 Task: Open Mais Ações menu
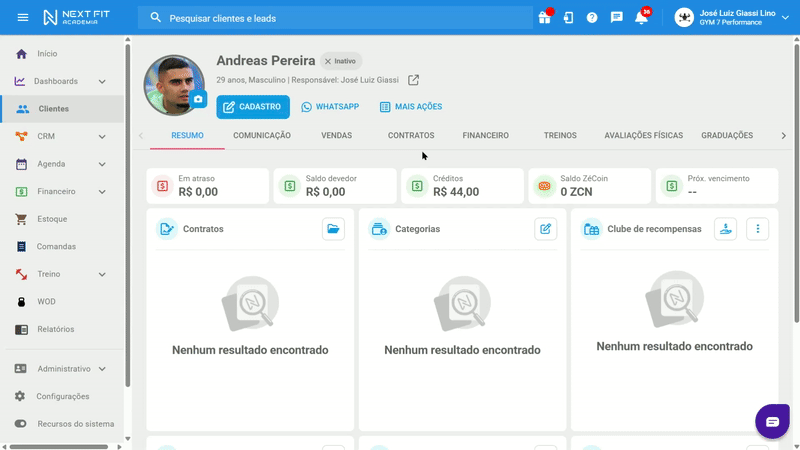click(411, 107)
